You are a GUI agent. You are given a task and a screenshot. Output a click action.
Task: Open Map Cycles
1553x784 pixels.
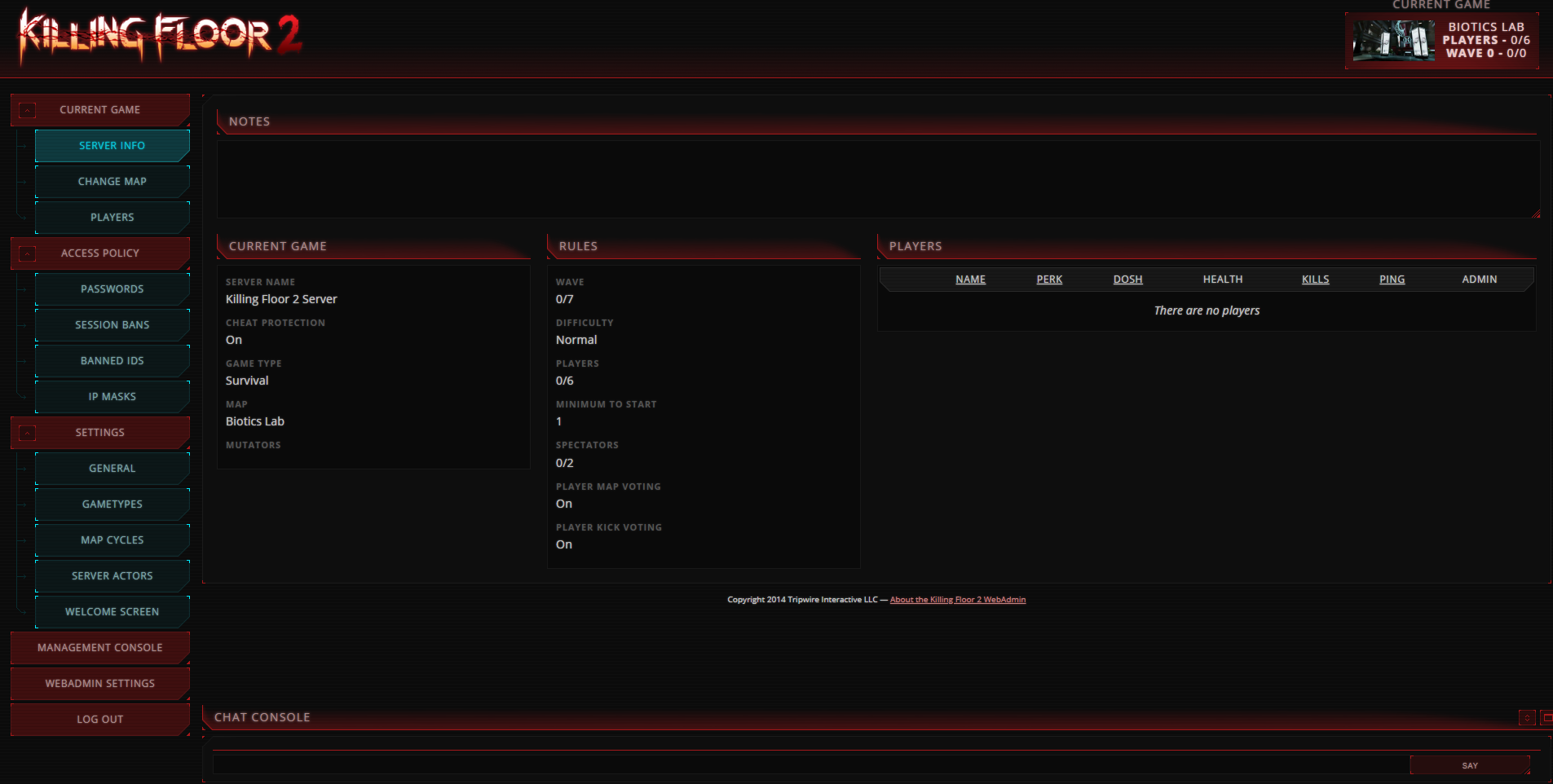[x=113, y=540]
